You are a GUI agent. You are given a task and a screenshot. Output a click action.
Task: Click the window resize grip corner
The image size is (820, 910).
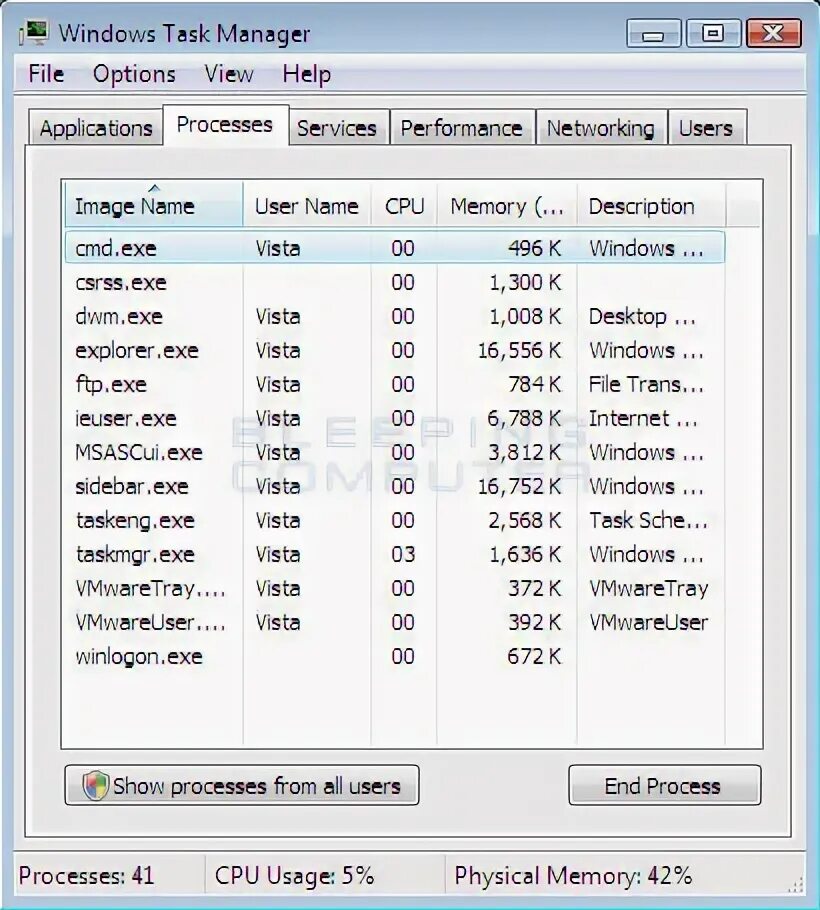point(795,884)
